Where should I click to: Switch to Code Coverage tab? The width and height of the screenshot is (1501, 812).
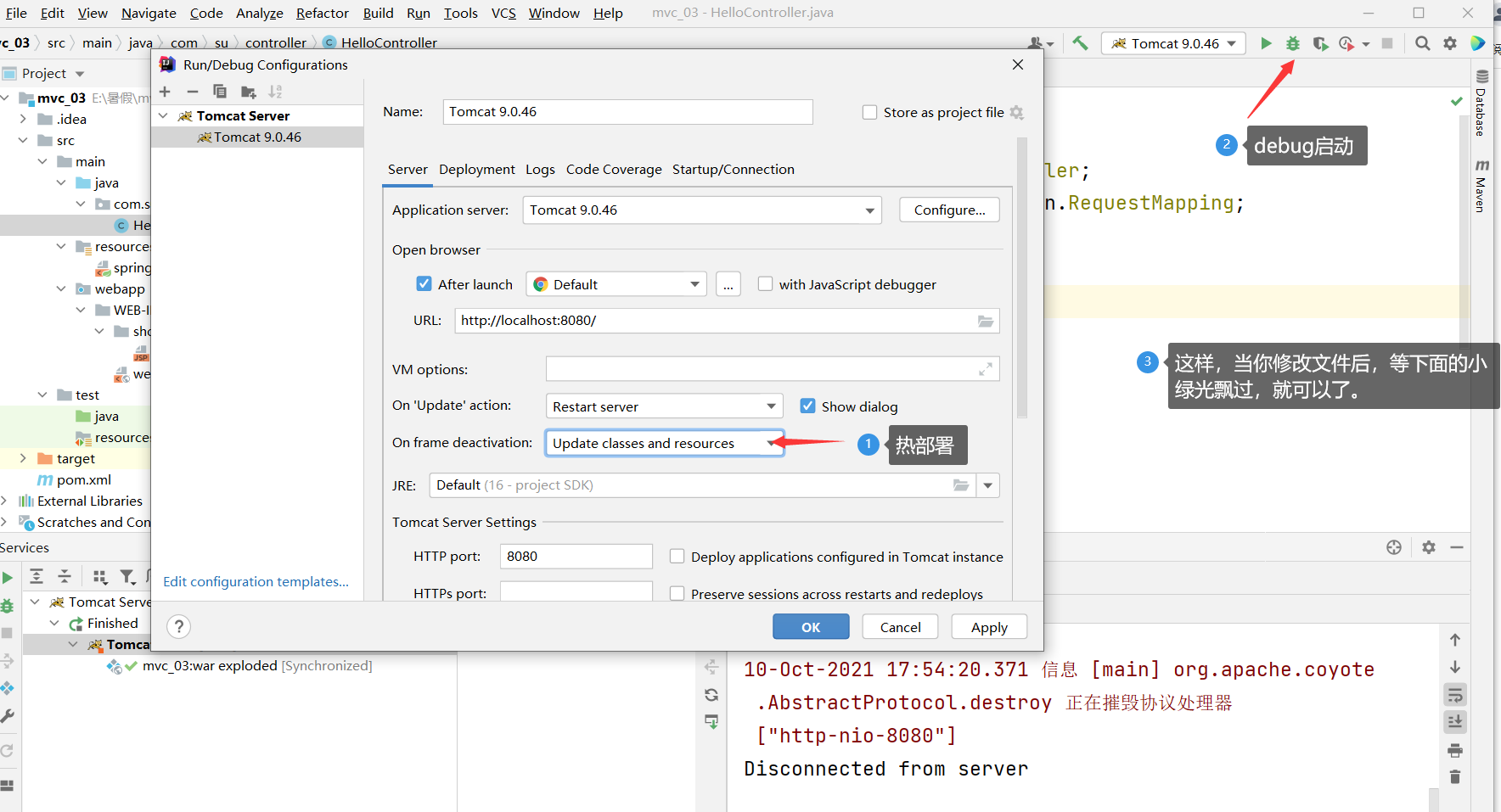pos(614,170)
